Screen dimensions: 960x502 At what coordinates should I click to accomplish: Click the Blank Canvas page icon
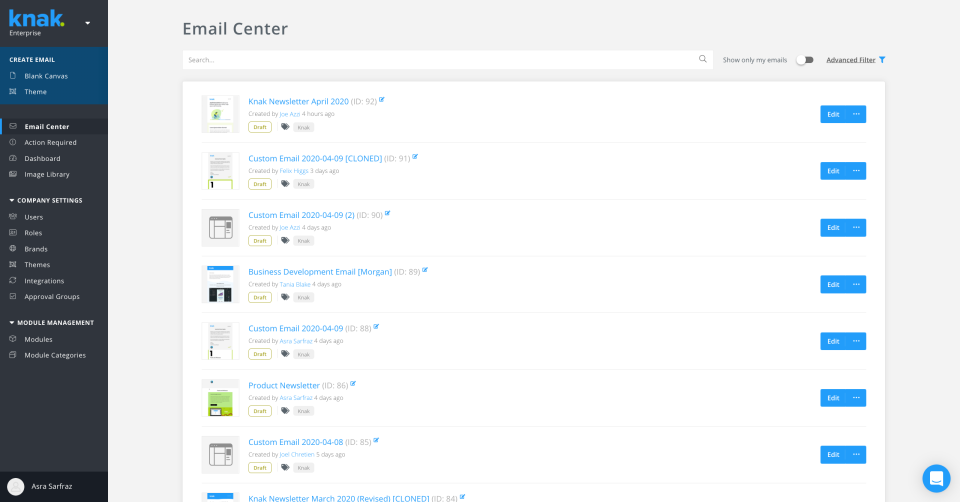coord(13,76)
